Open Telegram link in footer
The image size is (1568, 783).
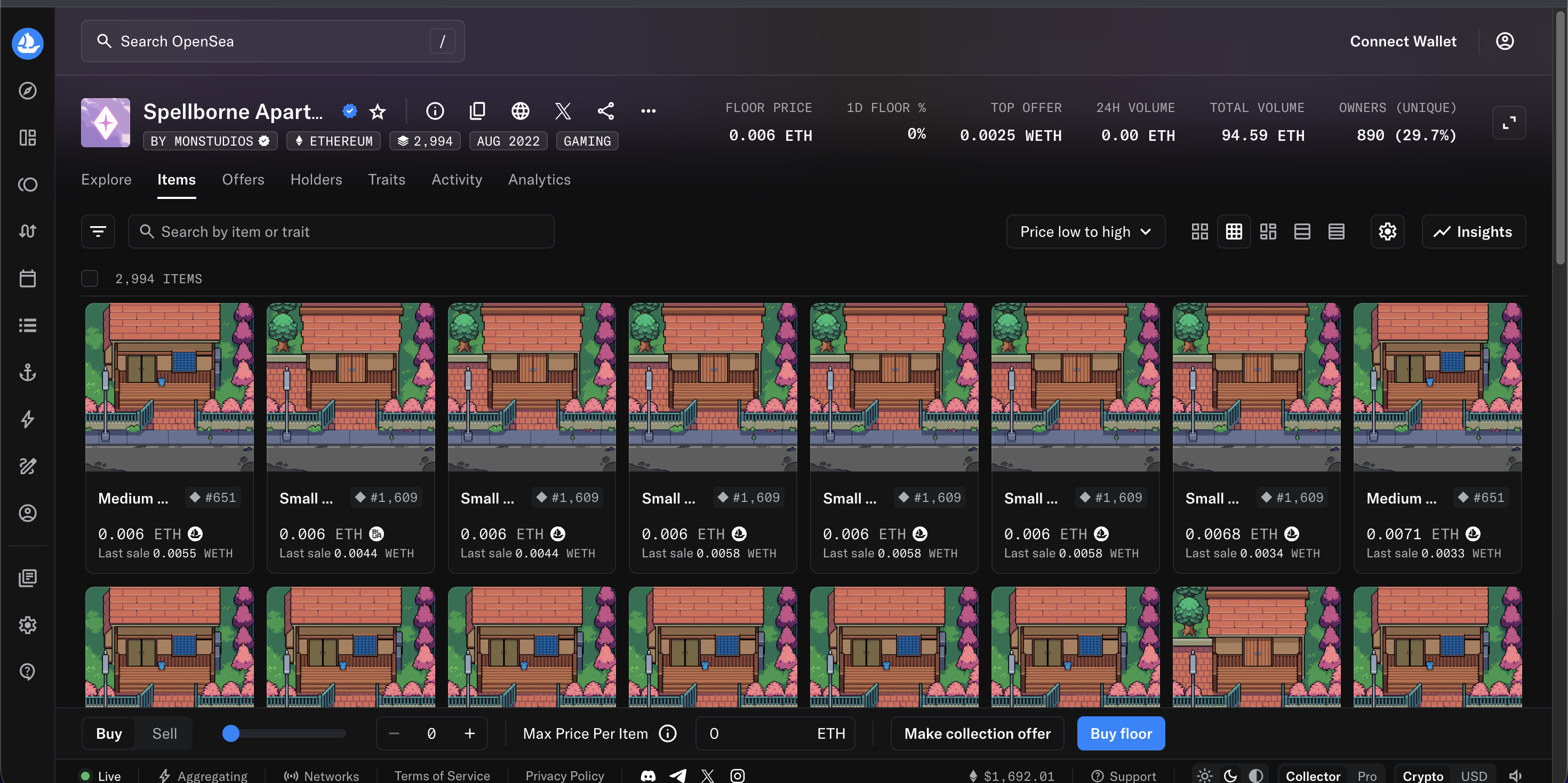click(678, 776)
